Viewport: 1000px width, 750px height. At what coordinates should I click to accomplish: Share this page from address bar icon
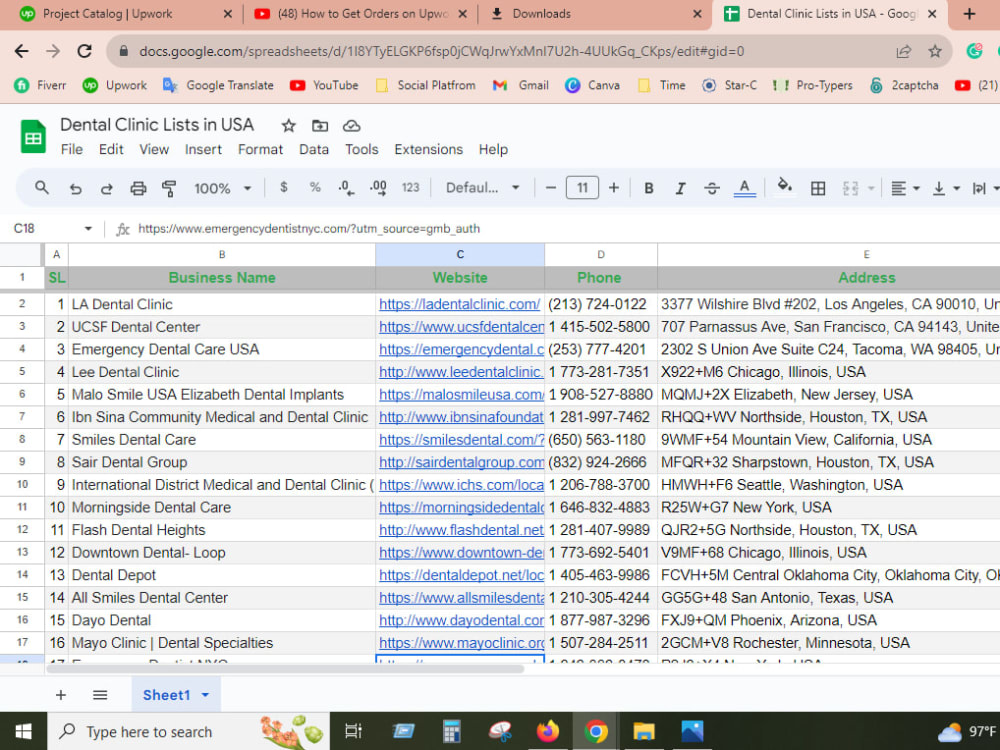point(903,51)
